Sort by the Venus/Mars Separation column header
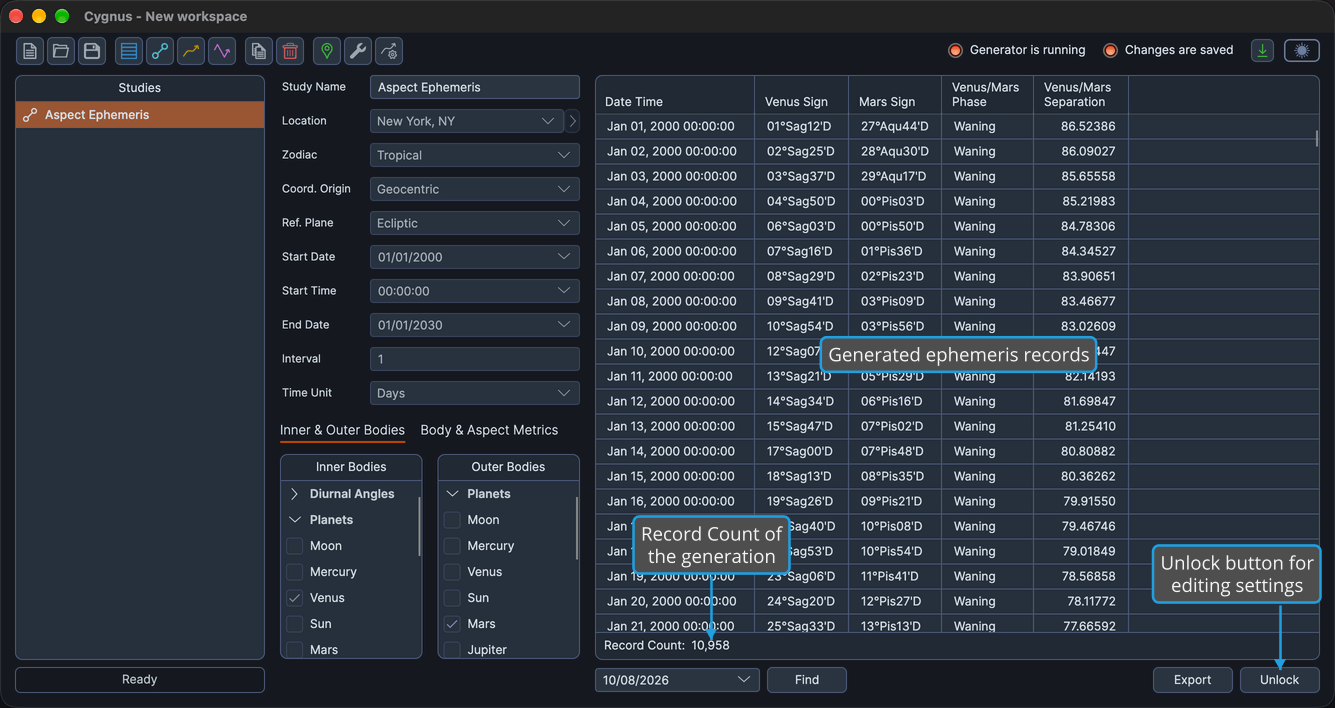This screenshot has height=708, width=1335. click(1081, 95)
